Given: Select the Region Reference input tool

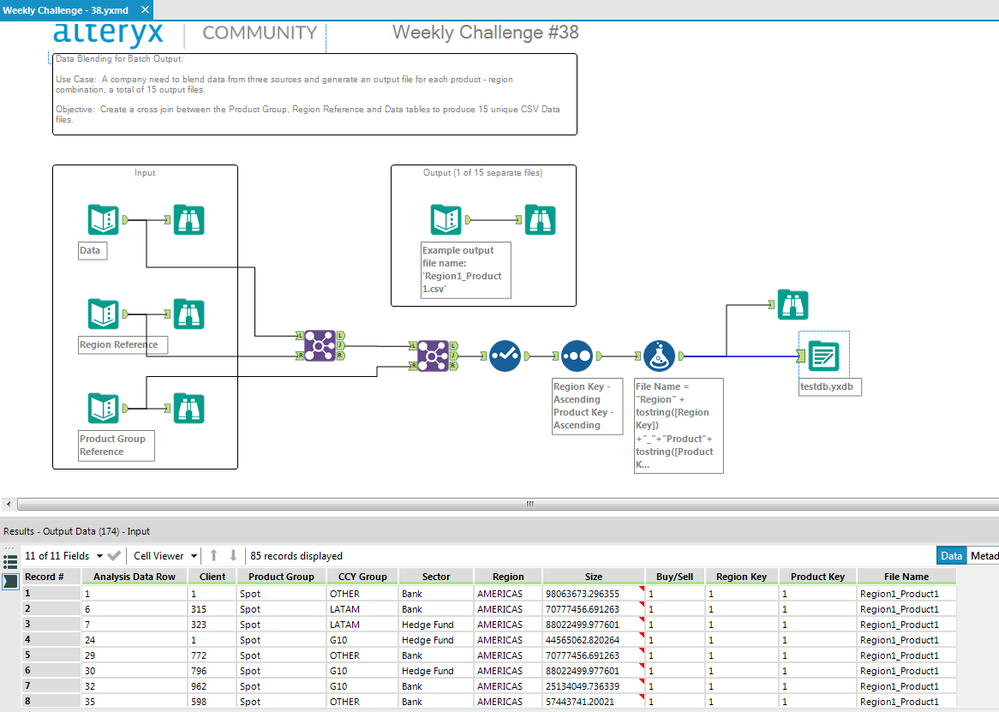Looking at the screenshot, I should point(103,314).
